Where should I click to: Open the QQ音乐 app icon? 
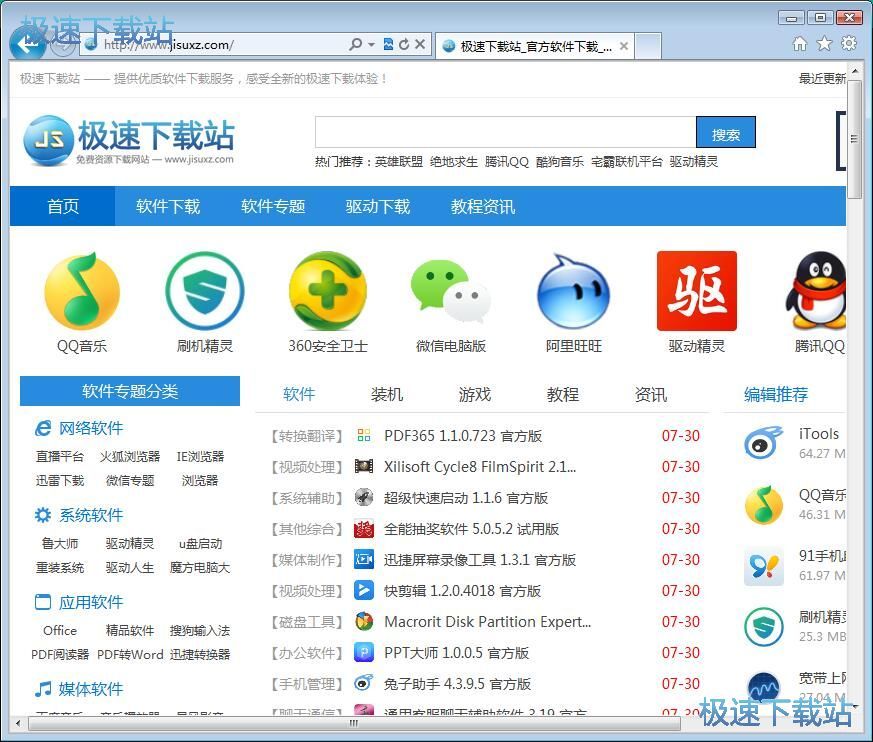pyautogui.click(x=82, y=290)
